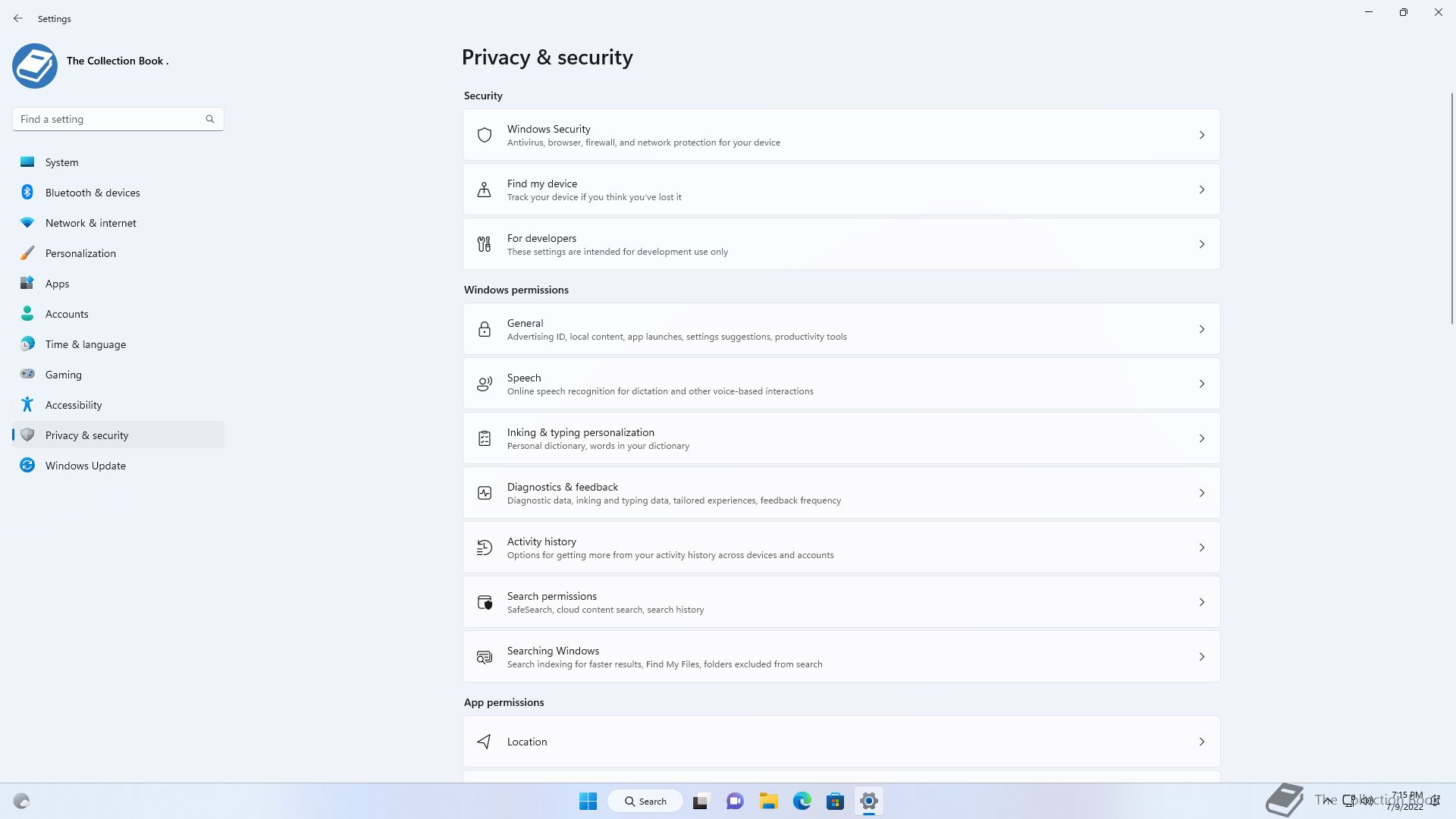
Task: Open Task View on the taskbar
Action: pyautogui.click(x=701, y=801)
